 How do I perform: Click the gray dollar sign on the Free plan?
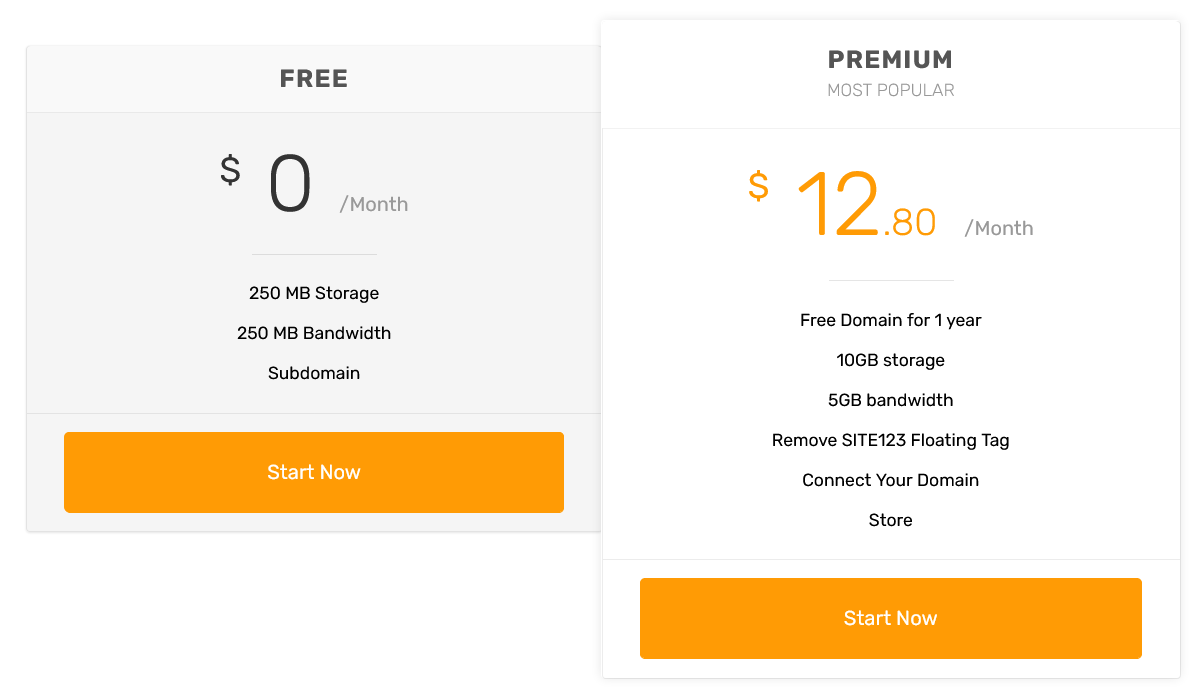(230, 170)
